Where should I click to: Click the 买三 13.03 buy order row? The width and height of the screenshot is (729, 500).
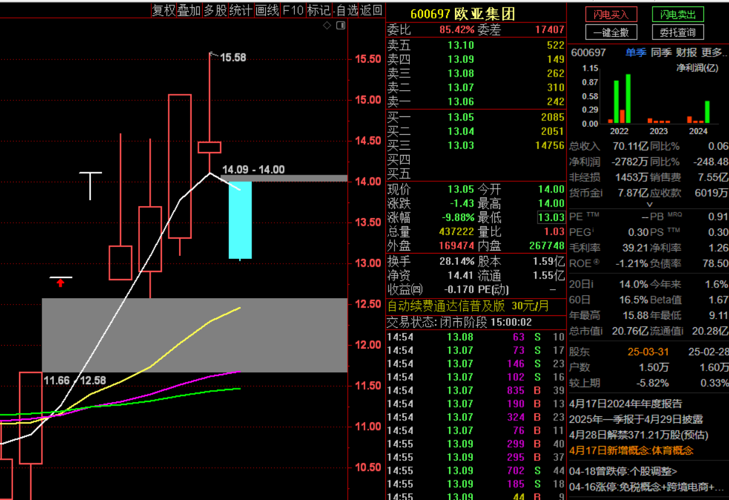[476, 145]
